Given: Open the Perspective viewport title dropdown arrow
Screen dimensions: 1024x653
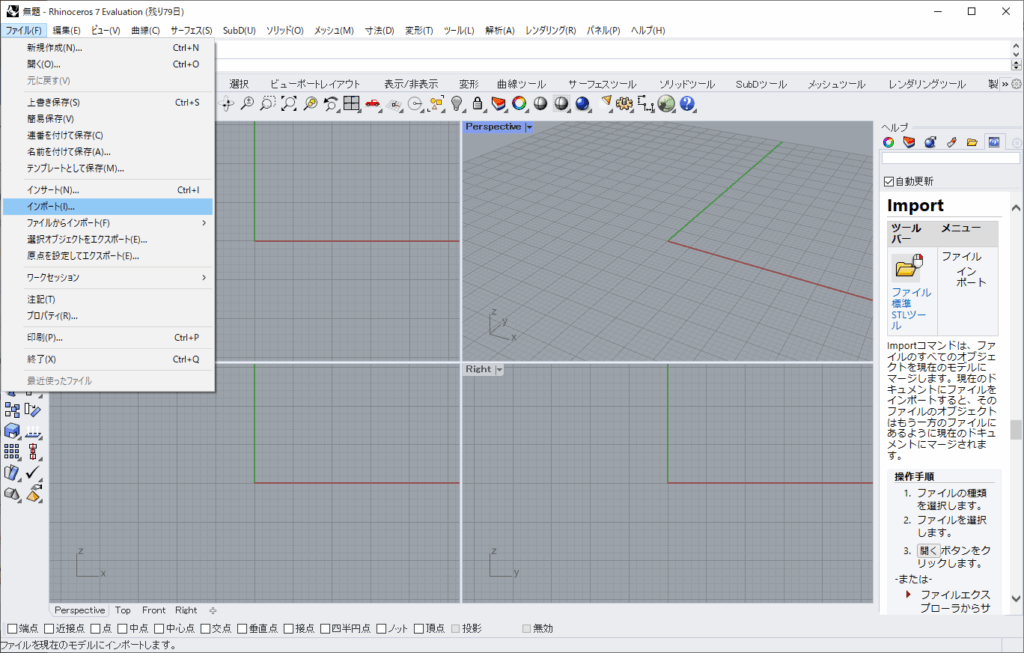Looking at the screenshot, I should (x=529, y=127).
